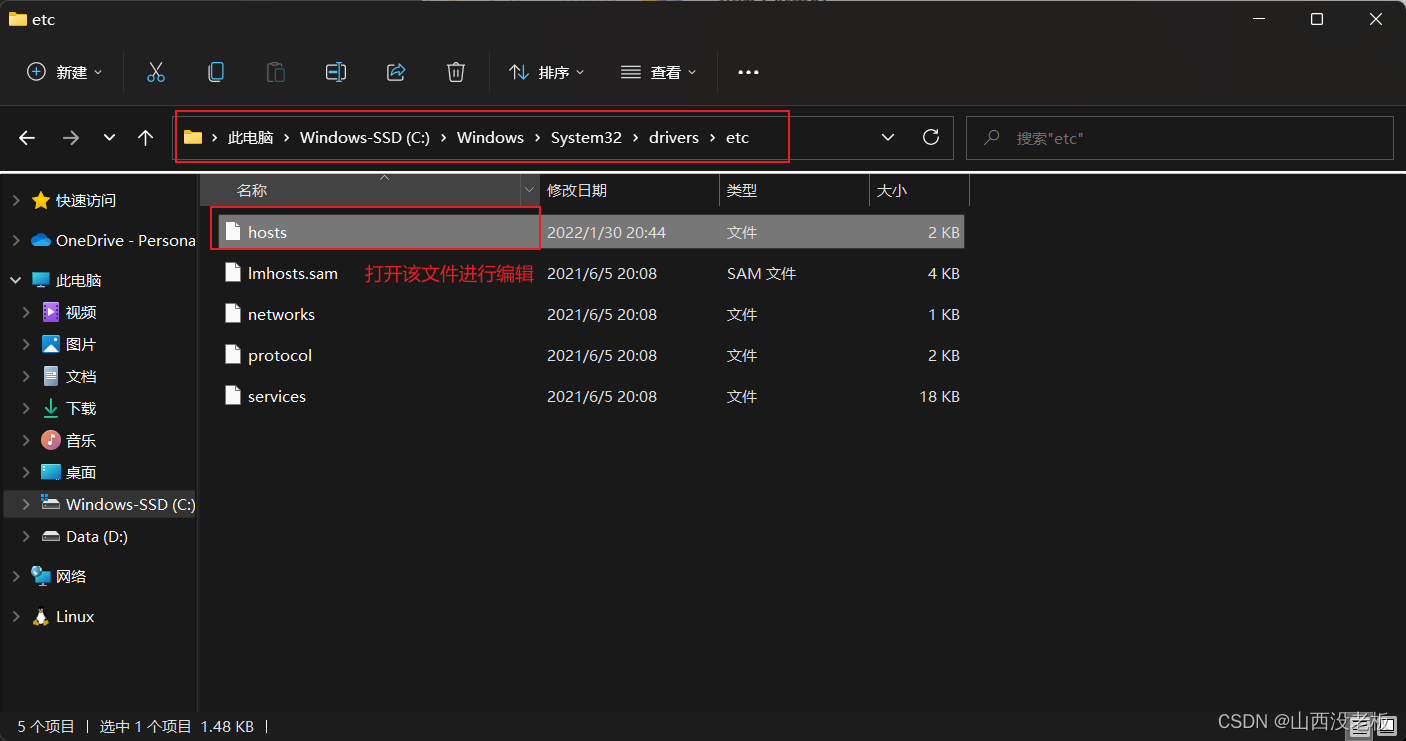Click the 18 KB size cell
The width and height of the screenshot is (1406, 741).
click(x=939, y=396)
